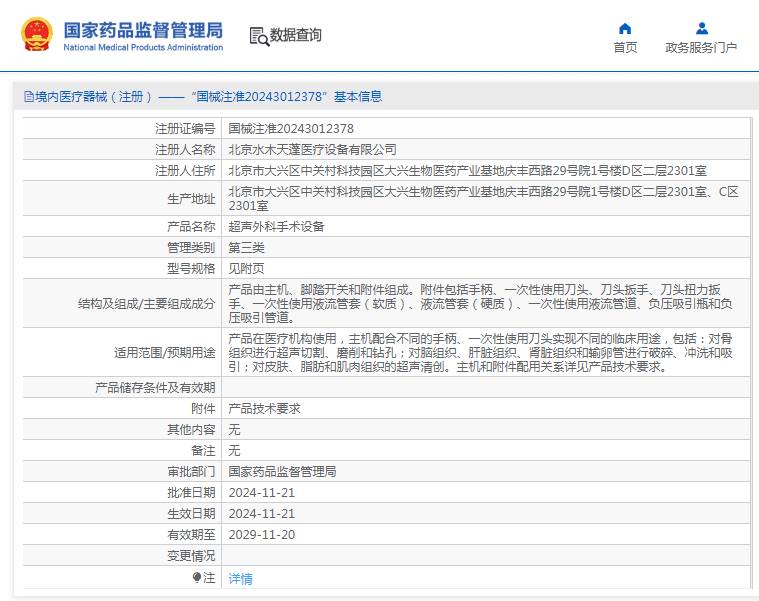Click the 数据查询 magnifier document icon
The image size is (759, 601).
pyautogui.click(x=259, y=36)
